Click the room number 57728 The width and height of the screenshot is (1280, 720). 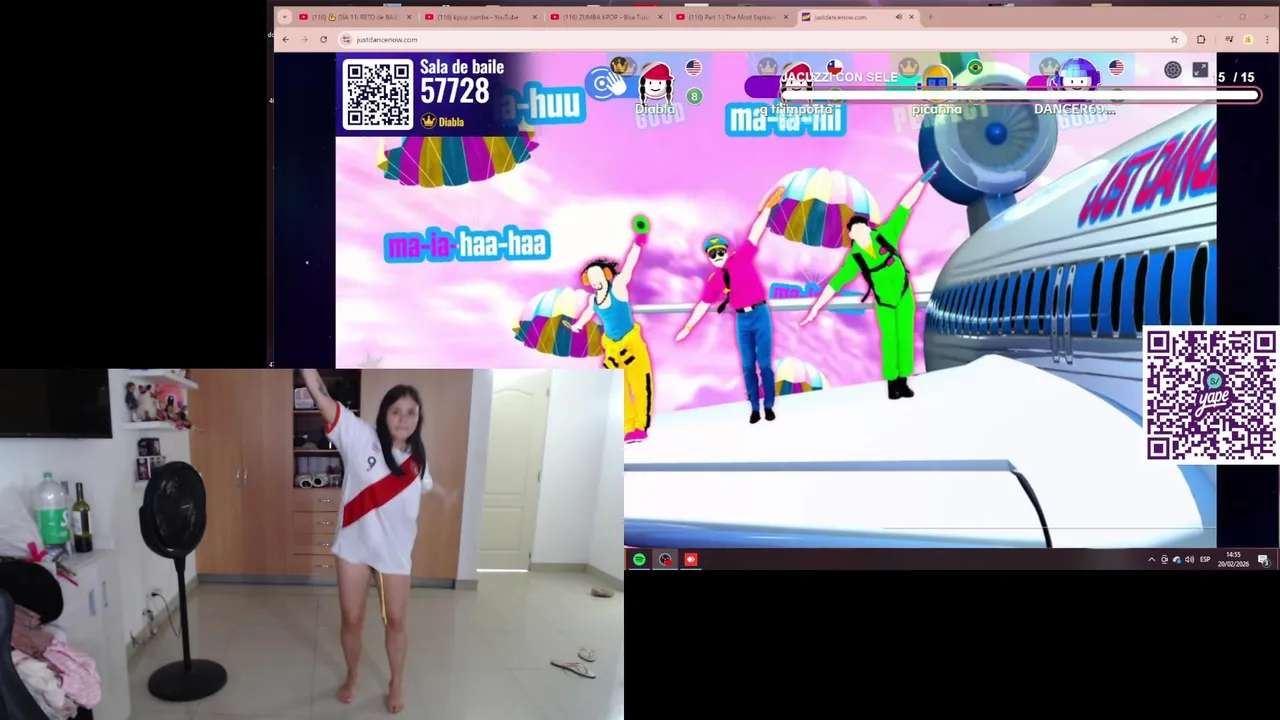tap(454, 93)
